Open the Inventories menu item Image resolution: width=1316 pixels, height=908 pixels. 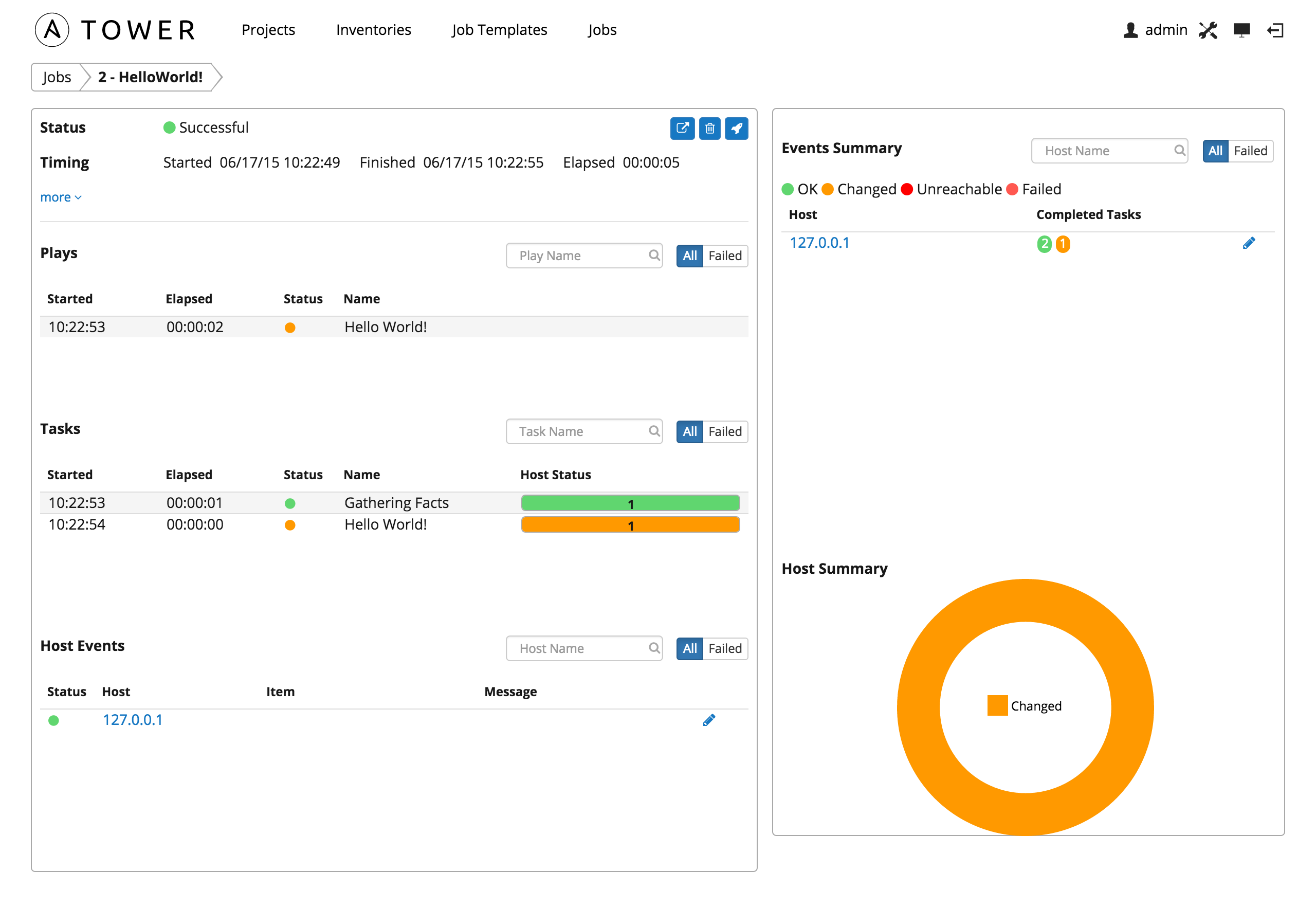(x=373, y=30)
